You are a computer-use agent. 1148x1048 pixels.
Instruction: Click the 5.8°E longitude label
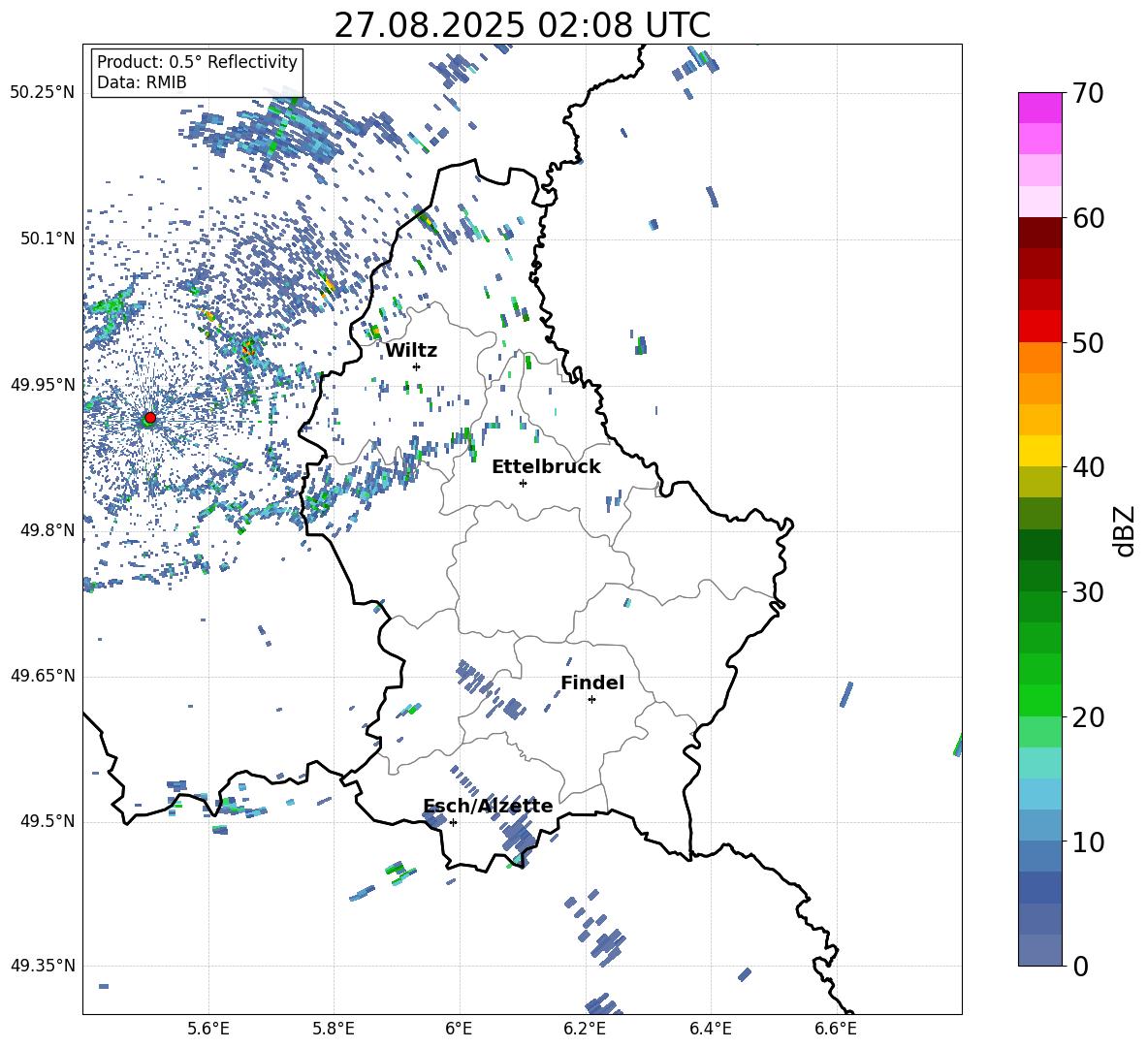(x=334, y=1029)
